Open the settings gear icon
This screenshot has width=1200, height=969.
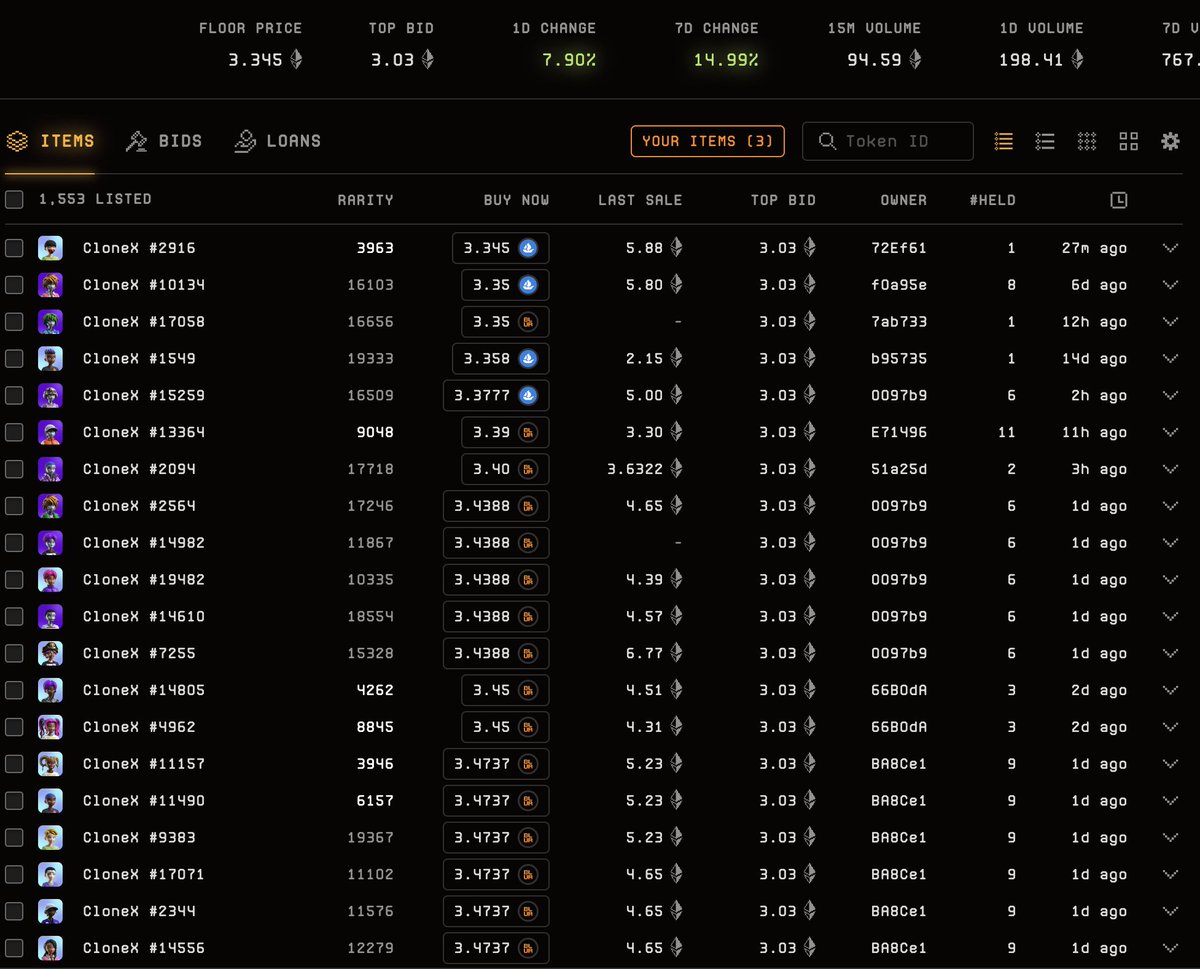pyautogui.click(x=1170, y=141)
